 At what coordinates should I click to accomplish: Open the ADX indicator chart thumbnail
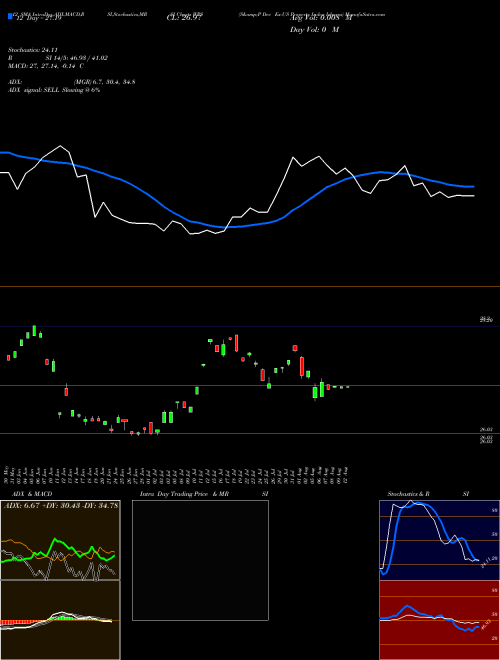click(x=60, y=540)
